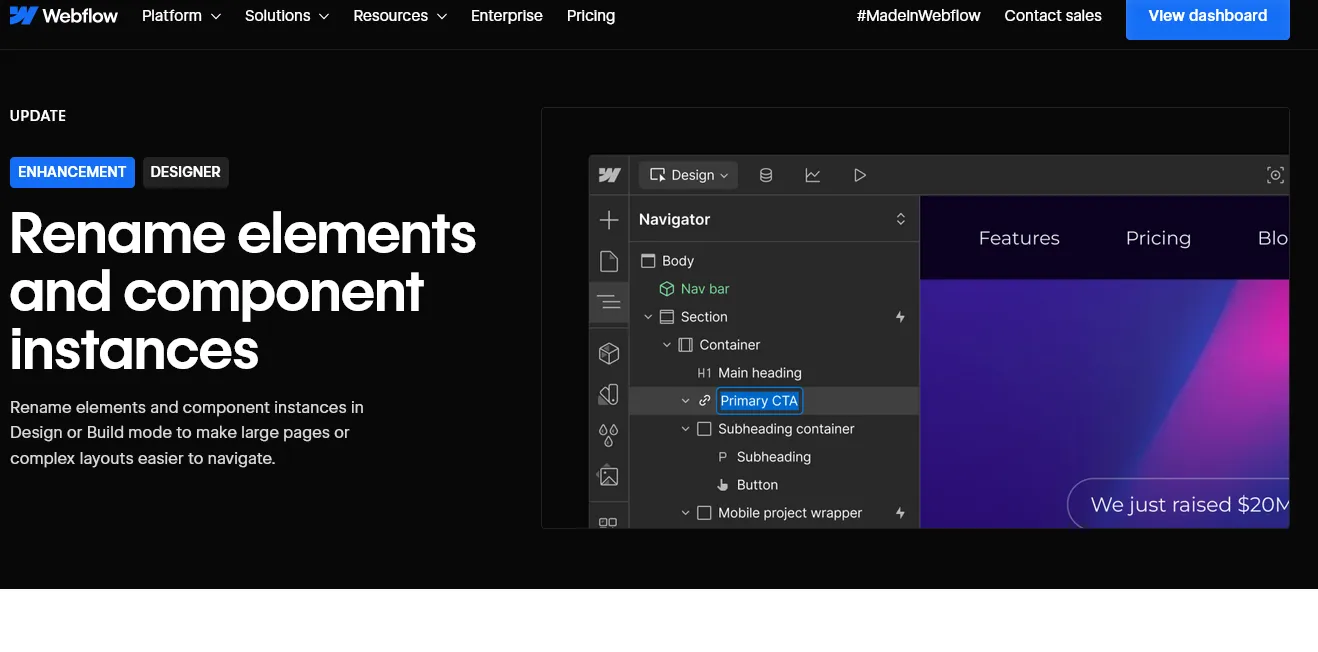Click the Contact sales link

pos(1053,16)
